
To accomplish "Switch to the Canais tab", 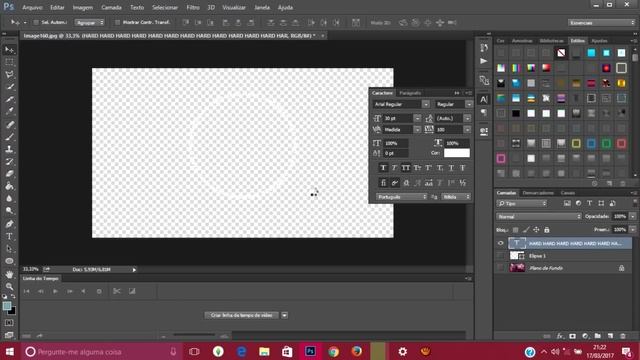I will coord(567,193).
